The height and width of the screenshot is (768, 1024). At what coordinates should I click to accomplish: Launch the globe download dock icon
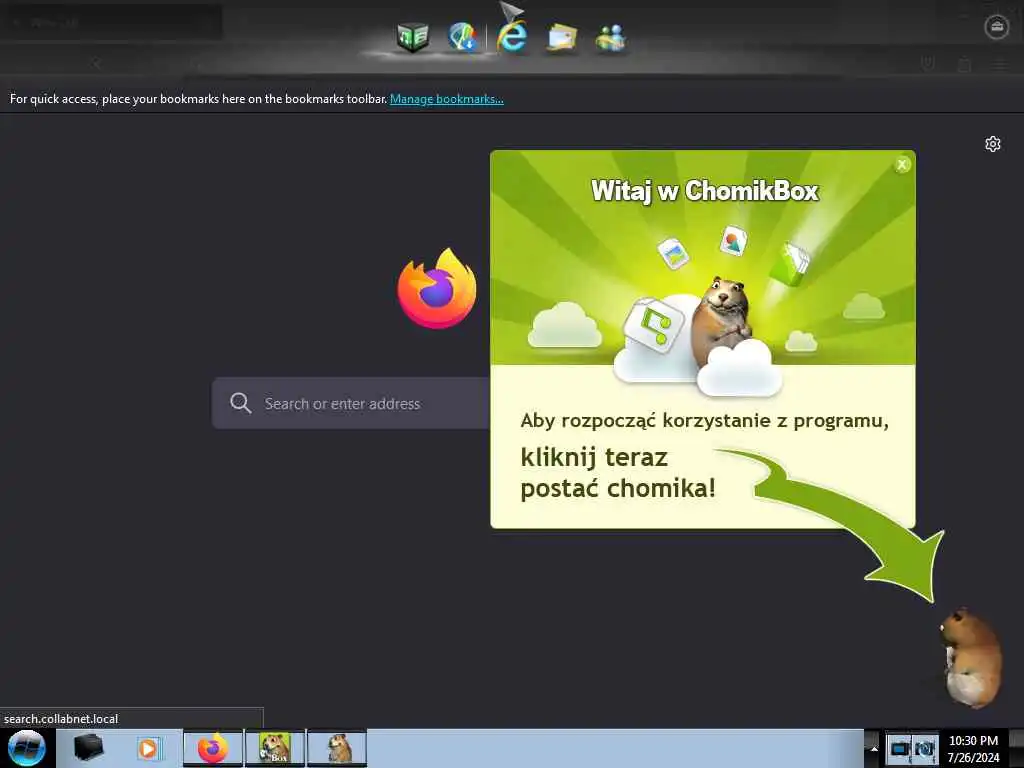pyautogui.click(x=463, y=37)
